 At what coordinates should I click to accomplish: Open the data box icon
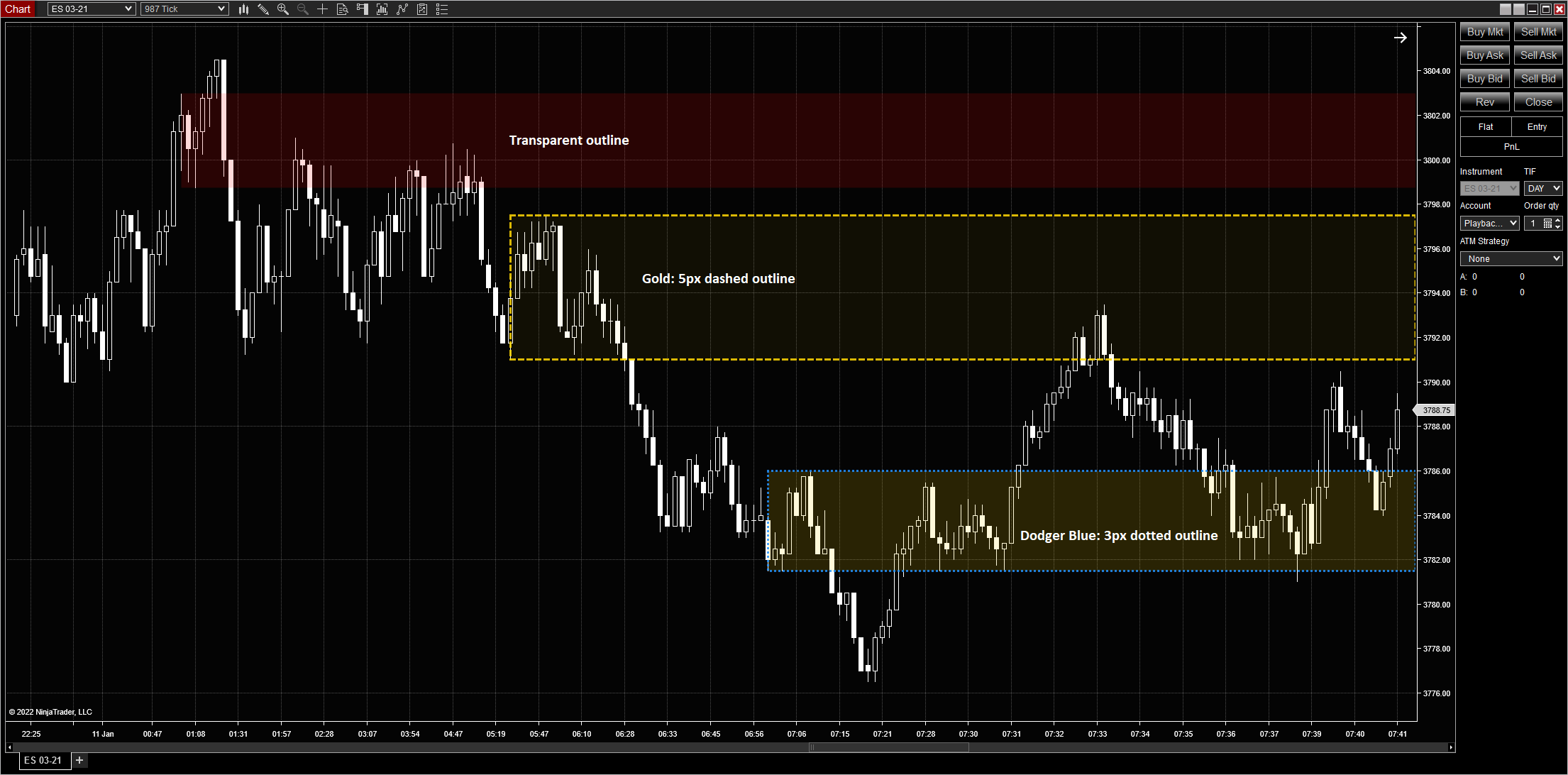tap(342, 9)
